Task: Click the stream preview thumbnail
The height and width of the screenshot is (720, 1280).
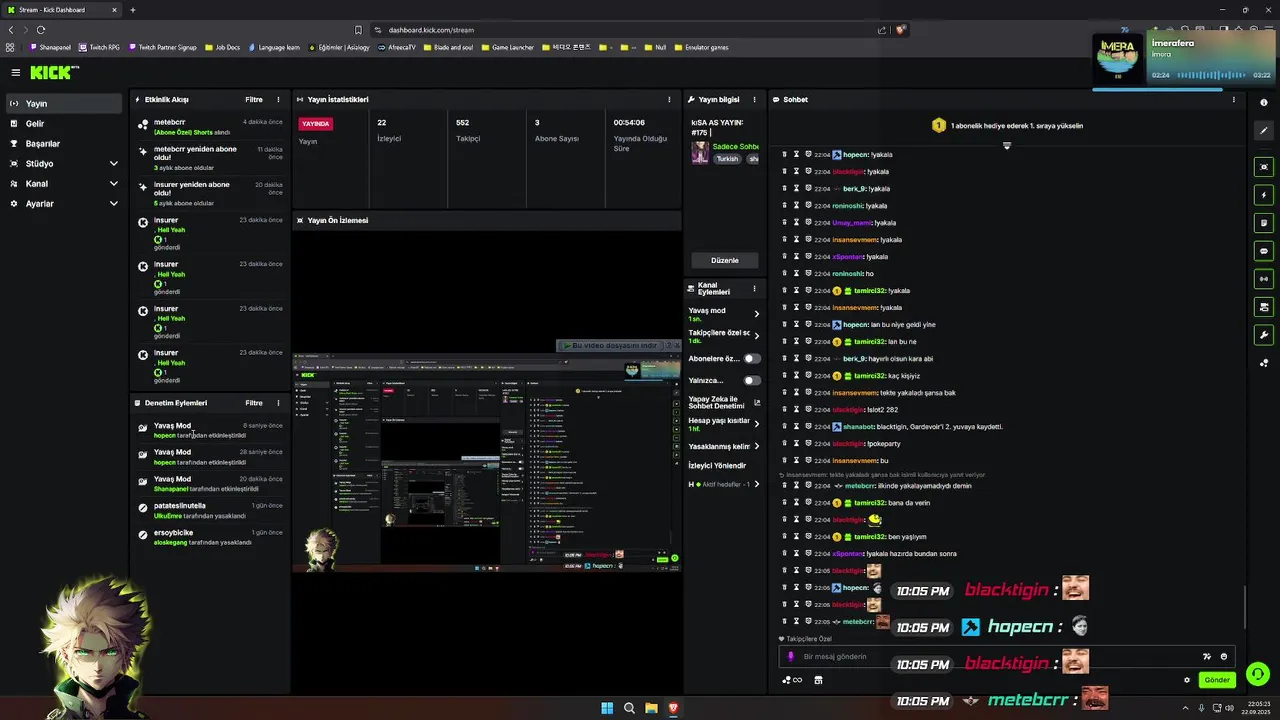Action: click(486, 462)
